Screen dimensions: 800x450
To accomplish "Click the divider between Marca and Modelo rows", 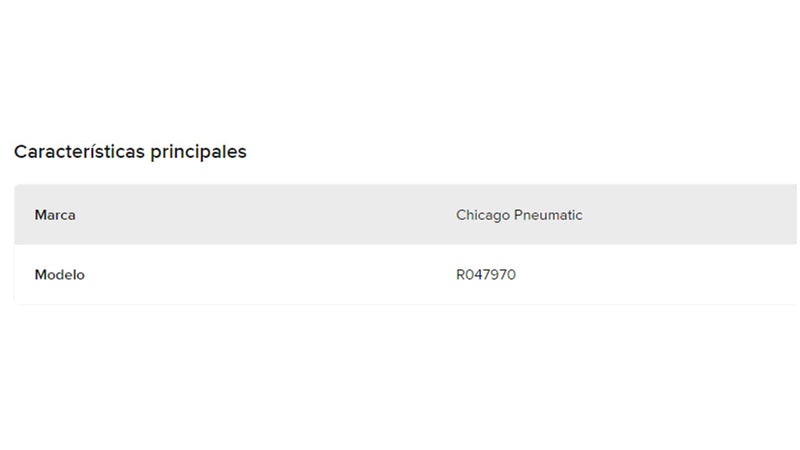I will tap(400, 245).
